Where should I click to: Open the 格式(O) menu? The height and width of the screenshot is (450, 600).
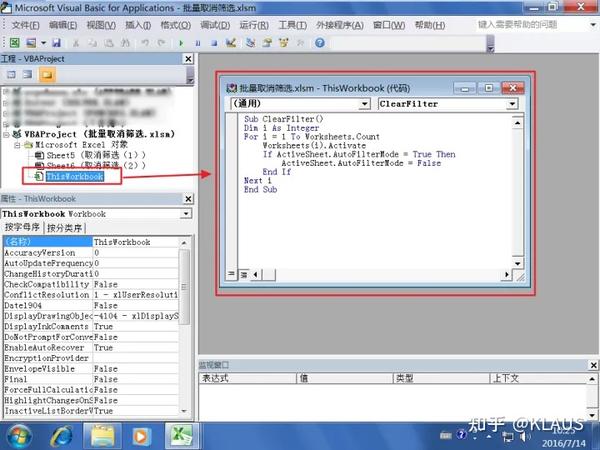[x=176, y=25]
